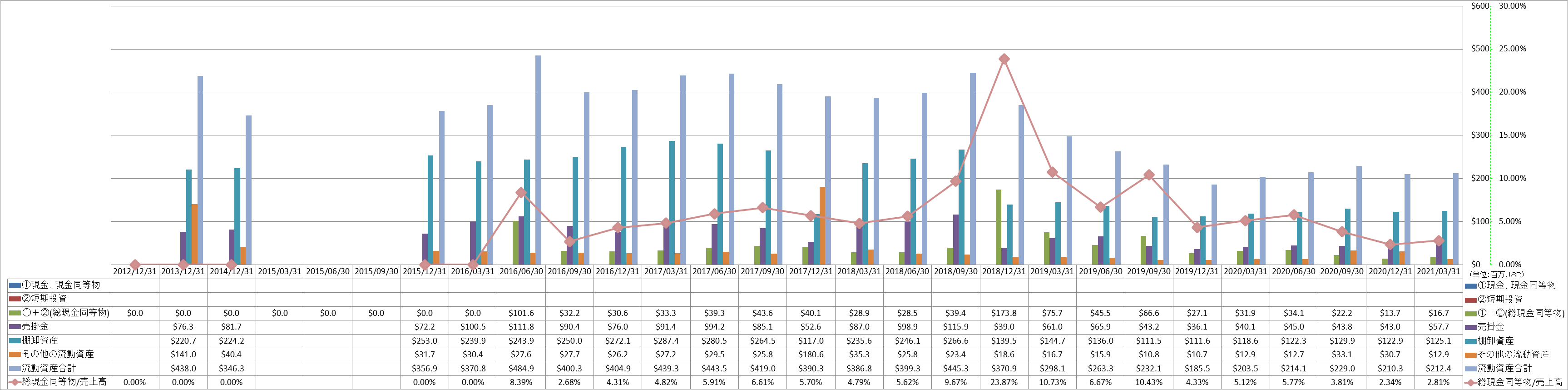
Task: Click the cell showing $100.5
Action: click(472, 327)
